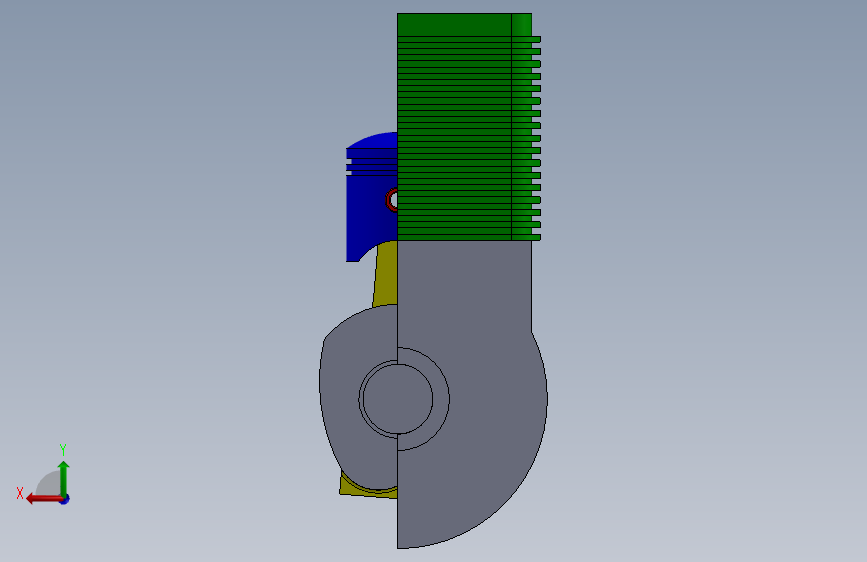Click the blue Z axis dot of triad

(x=65, y=500)
